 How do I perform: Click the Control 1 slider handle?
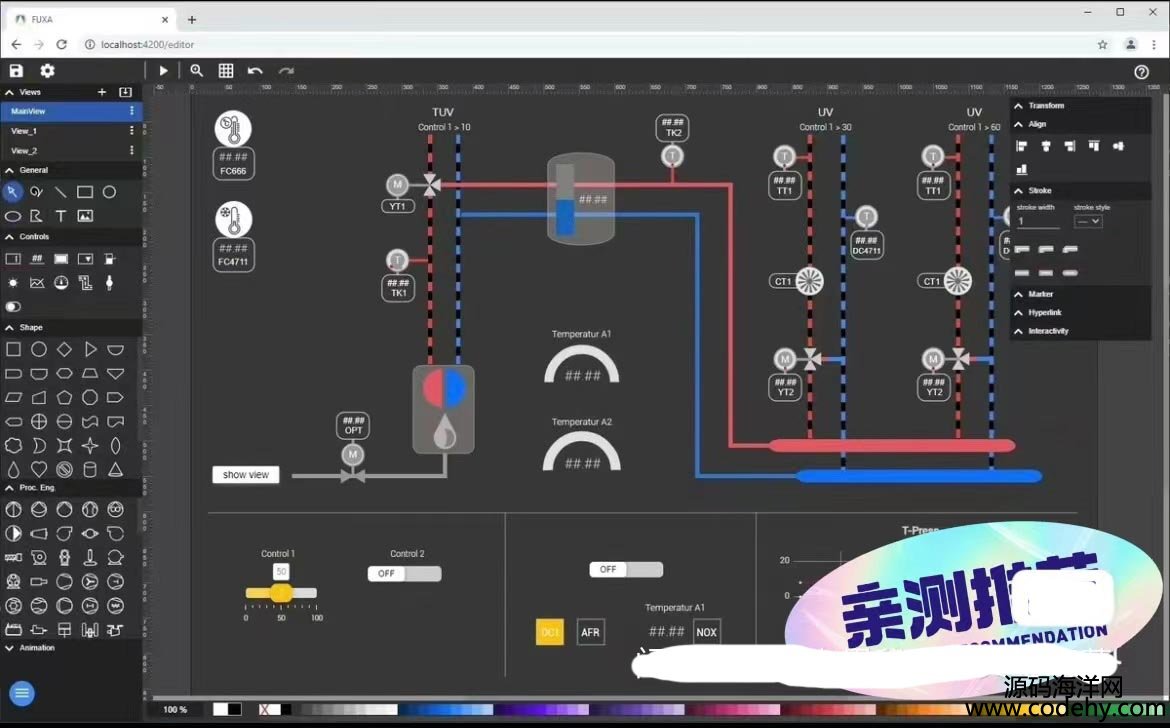click(281, 593)
